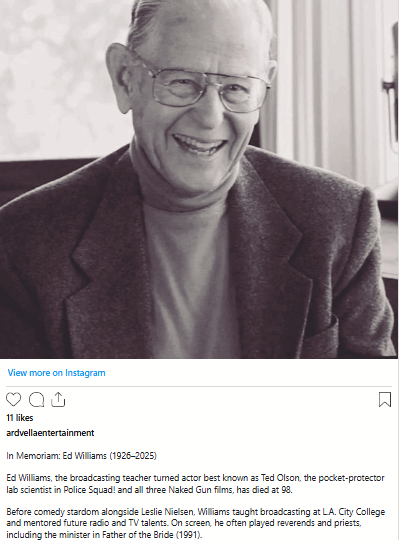Open the ardvellaentertainment profile name
The height and width of the screenshot is (540, 400).
pyautogui.click(x=50, y=433)
